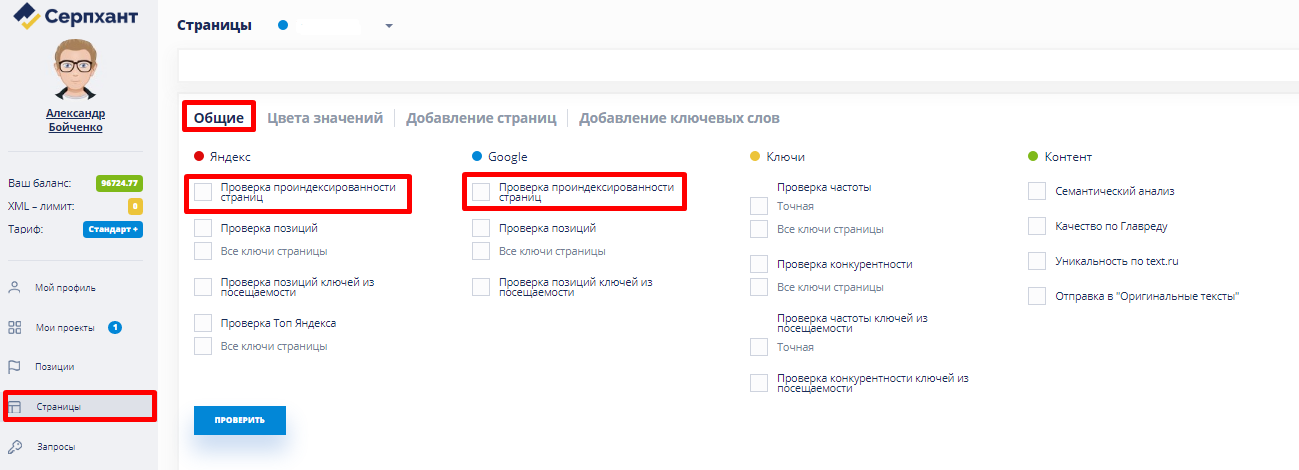Click the Стандарт+ tariff badge

point(112,229)
